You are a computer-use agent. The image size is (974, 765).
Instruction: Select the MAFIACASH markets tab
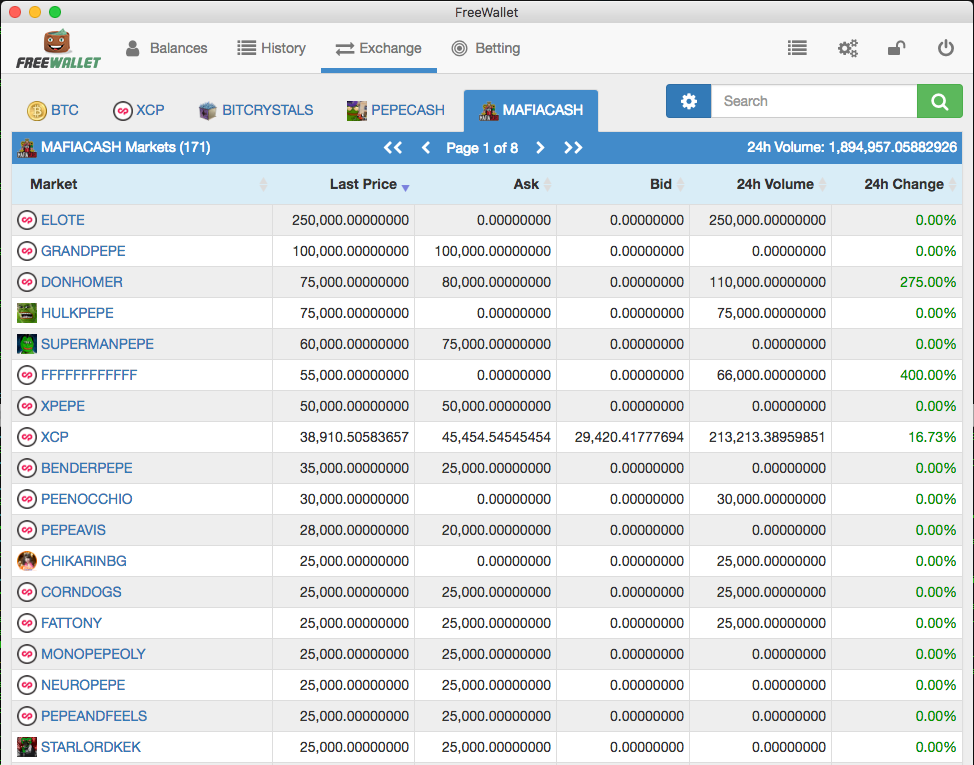click(531, 111)
